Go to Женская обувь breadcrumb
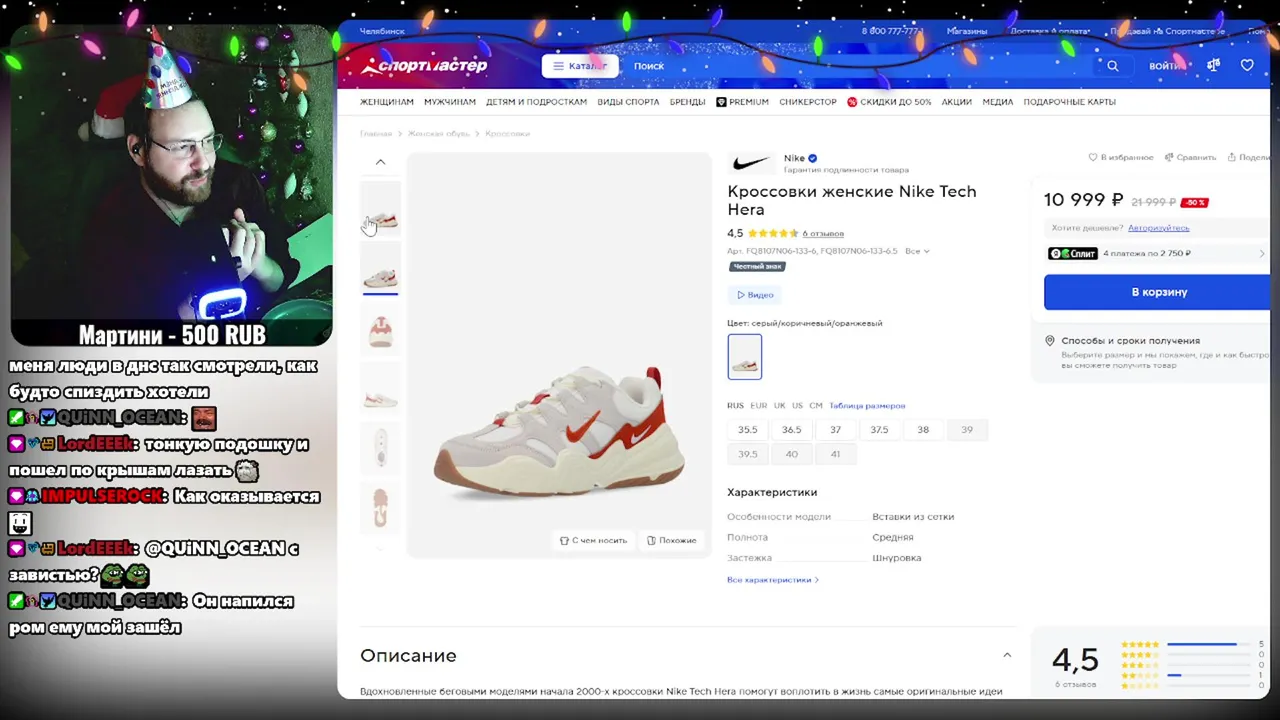This screenshot has width=1280, height=720. [x=438, y=133]
